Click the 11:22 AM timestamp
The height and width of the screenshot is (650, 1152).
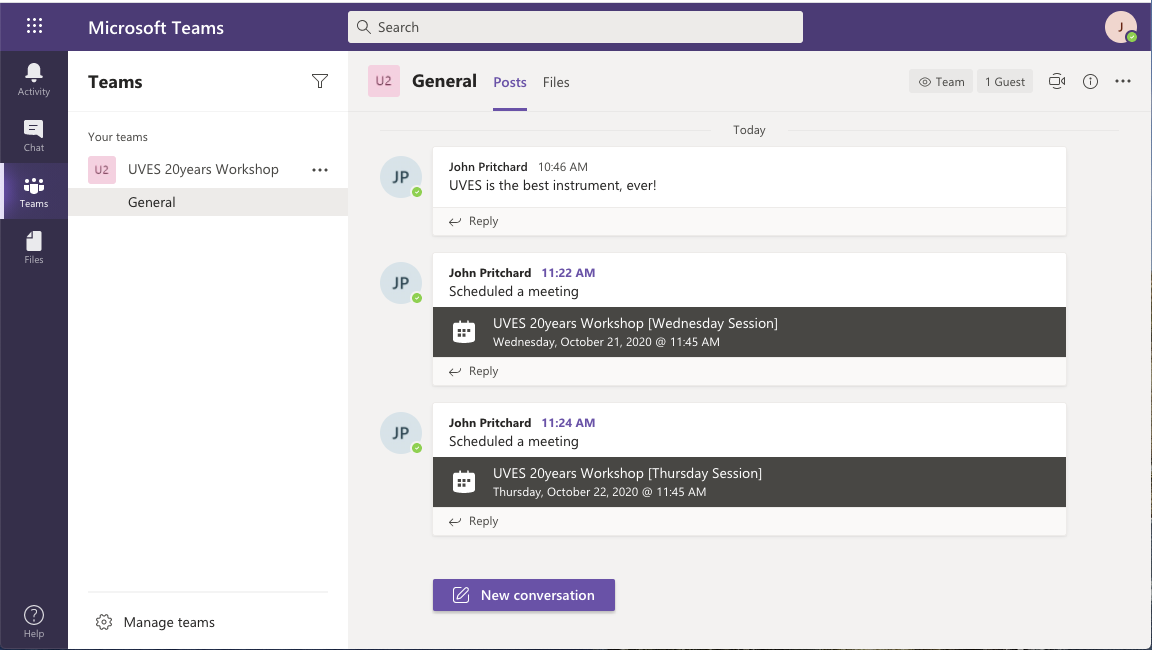pos(569,272)
